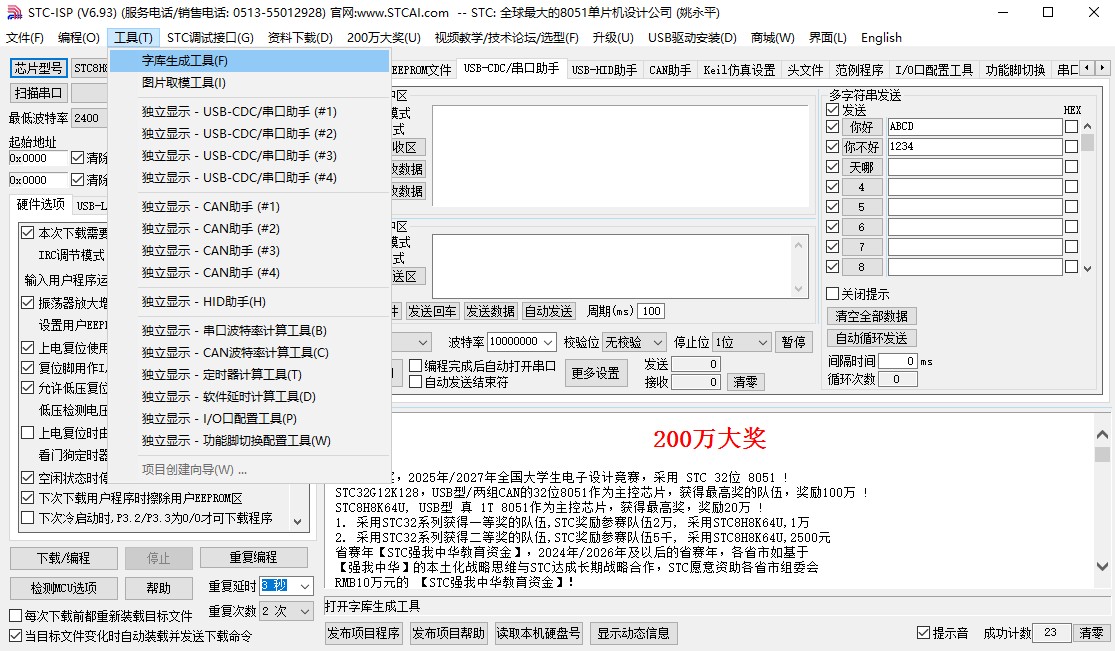Toggle 每次下载前都重新装载目标文件 checkbox
Viewport: 1115px width, 651px height.
[16, 615]
